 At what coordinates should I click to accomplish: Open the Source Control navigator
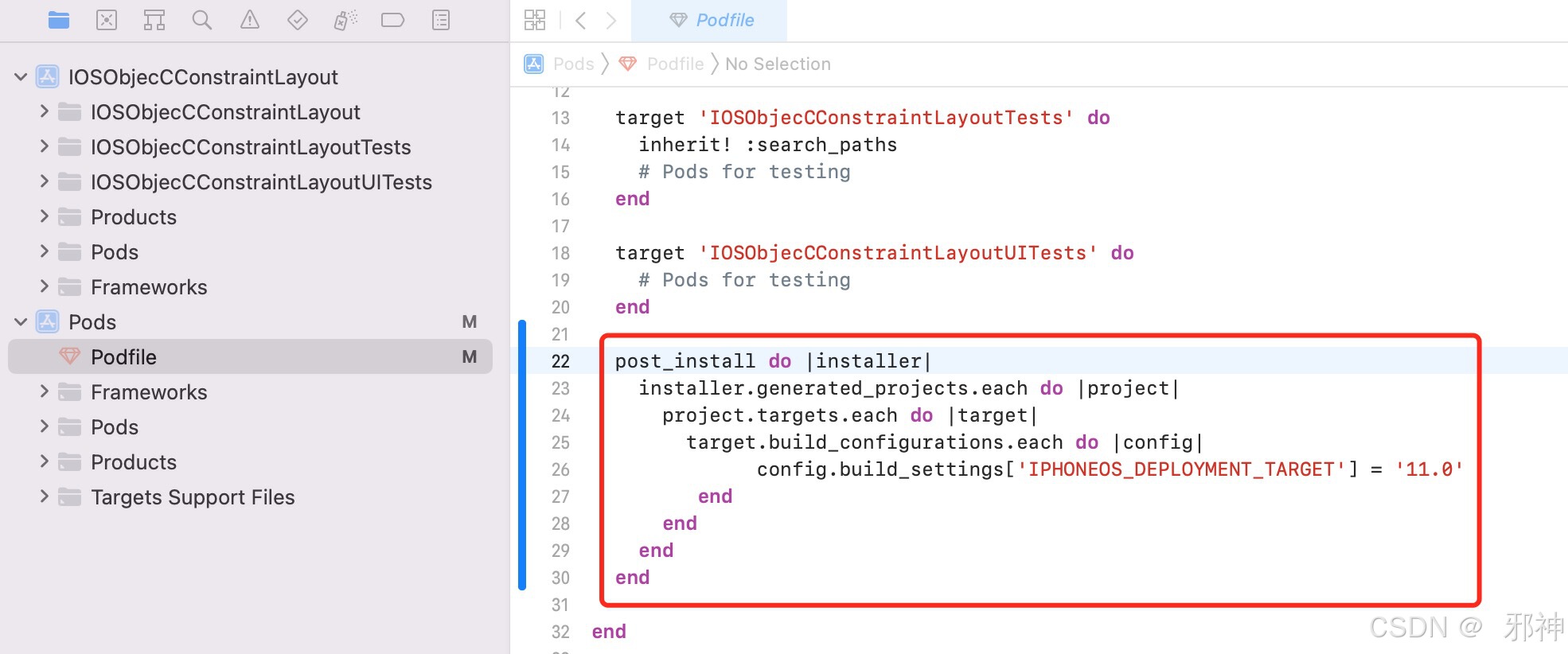(x=107, y=20)
